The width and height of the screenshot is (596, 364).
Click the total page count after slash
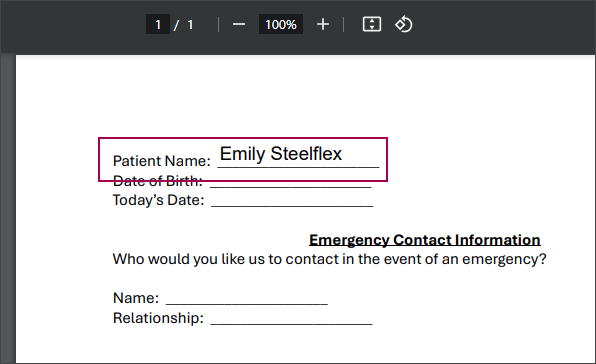click(190, 25)
